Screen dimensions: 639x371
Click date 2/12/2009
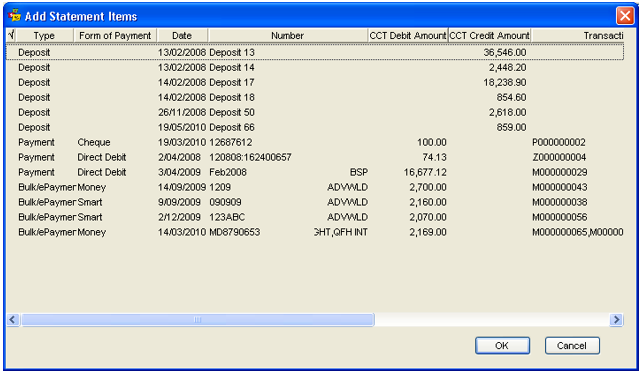pos(179,217)
